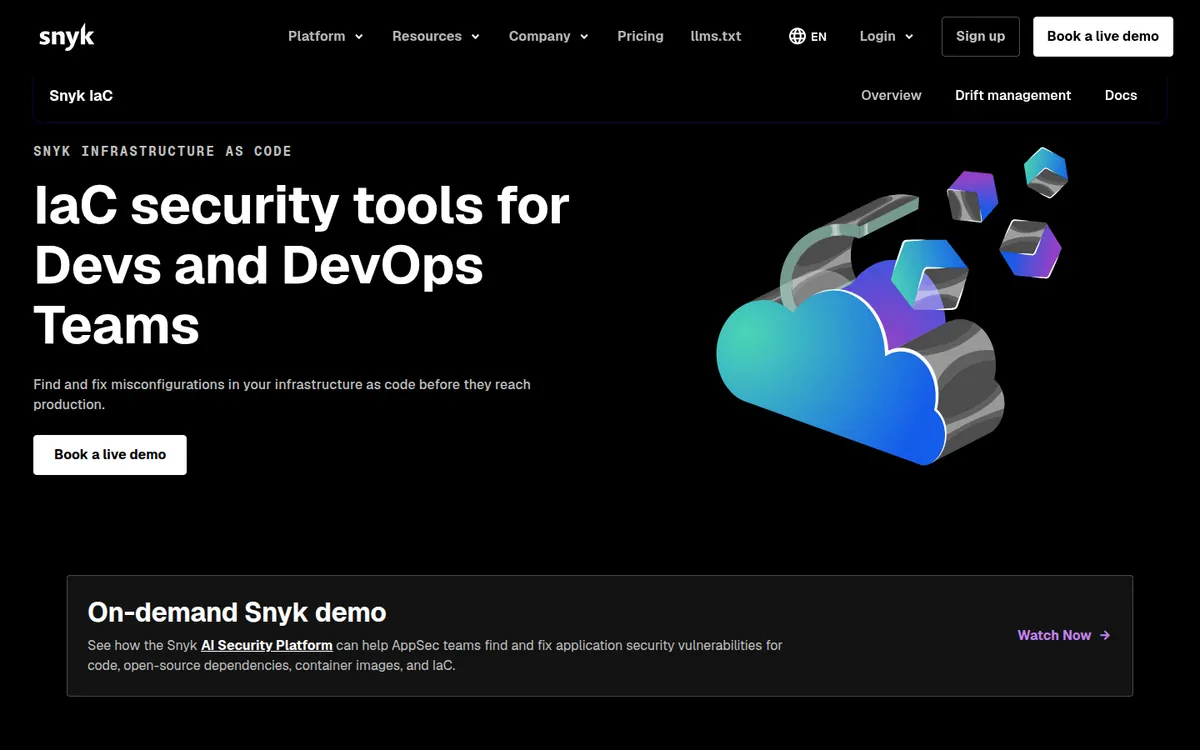The height and width of the screenshot is (750, 1200).
Task: Select the Drift management tab
Action: pyautogui.click(x=1013, y=95)
